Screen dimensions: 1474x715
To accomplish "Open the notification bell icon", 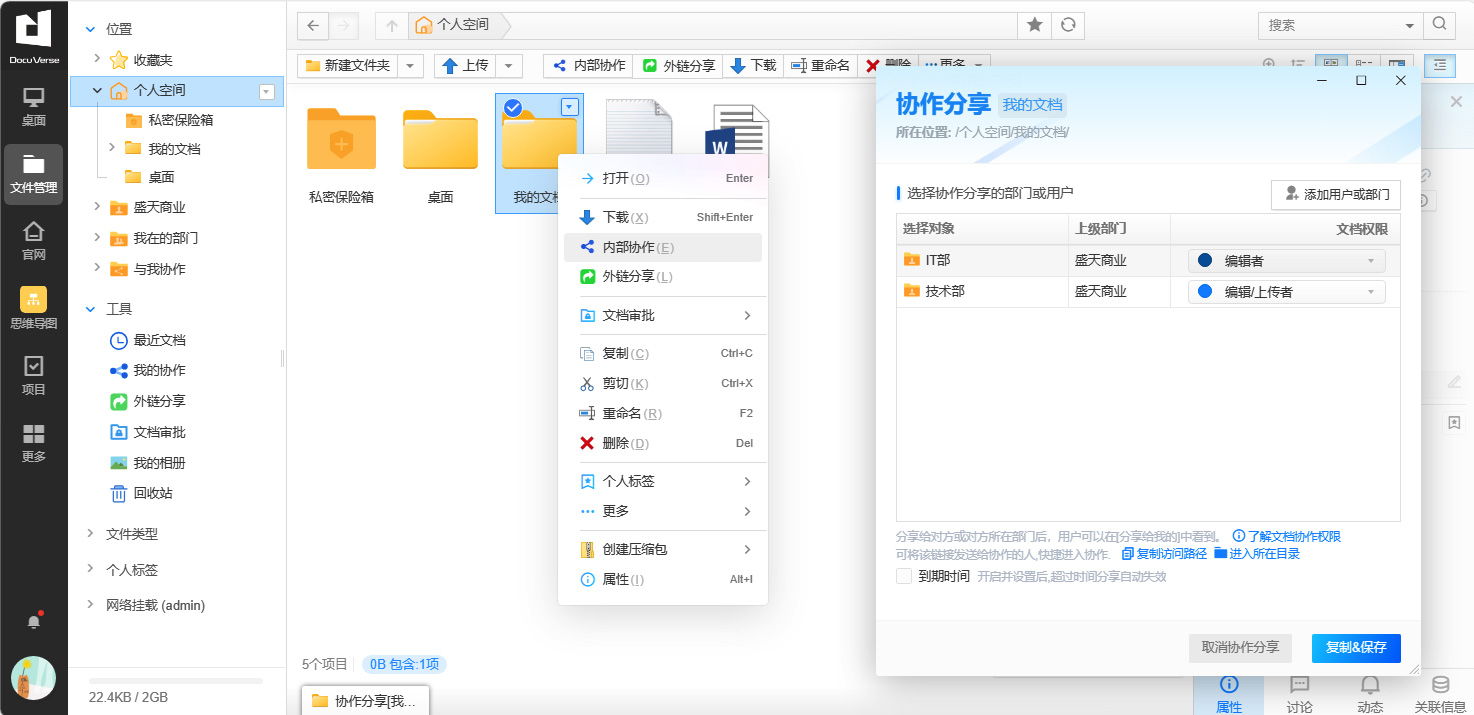I will click(x=34, y=621).
